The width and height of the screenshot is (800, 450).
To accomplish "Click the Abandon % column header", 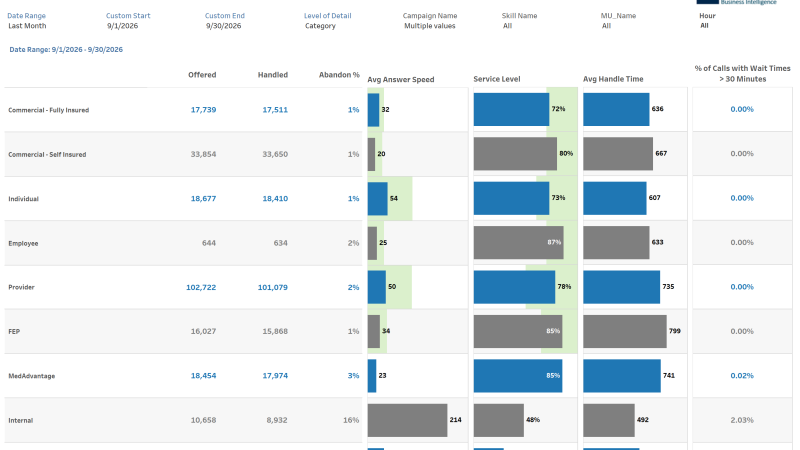I will 339,74.
